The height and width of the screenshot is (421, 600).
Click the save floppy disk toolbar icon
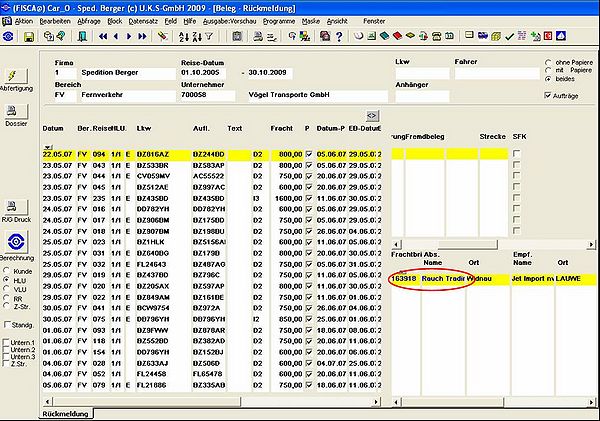[x=29, y=37]
